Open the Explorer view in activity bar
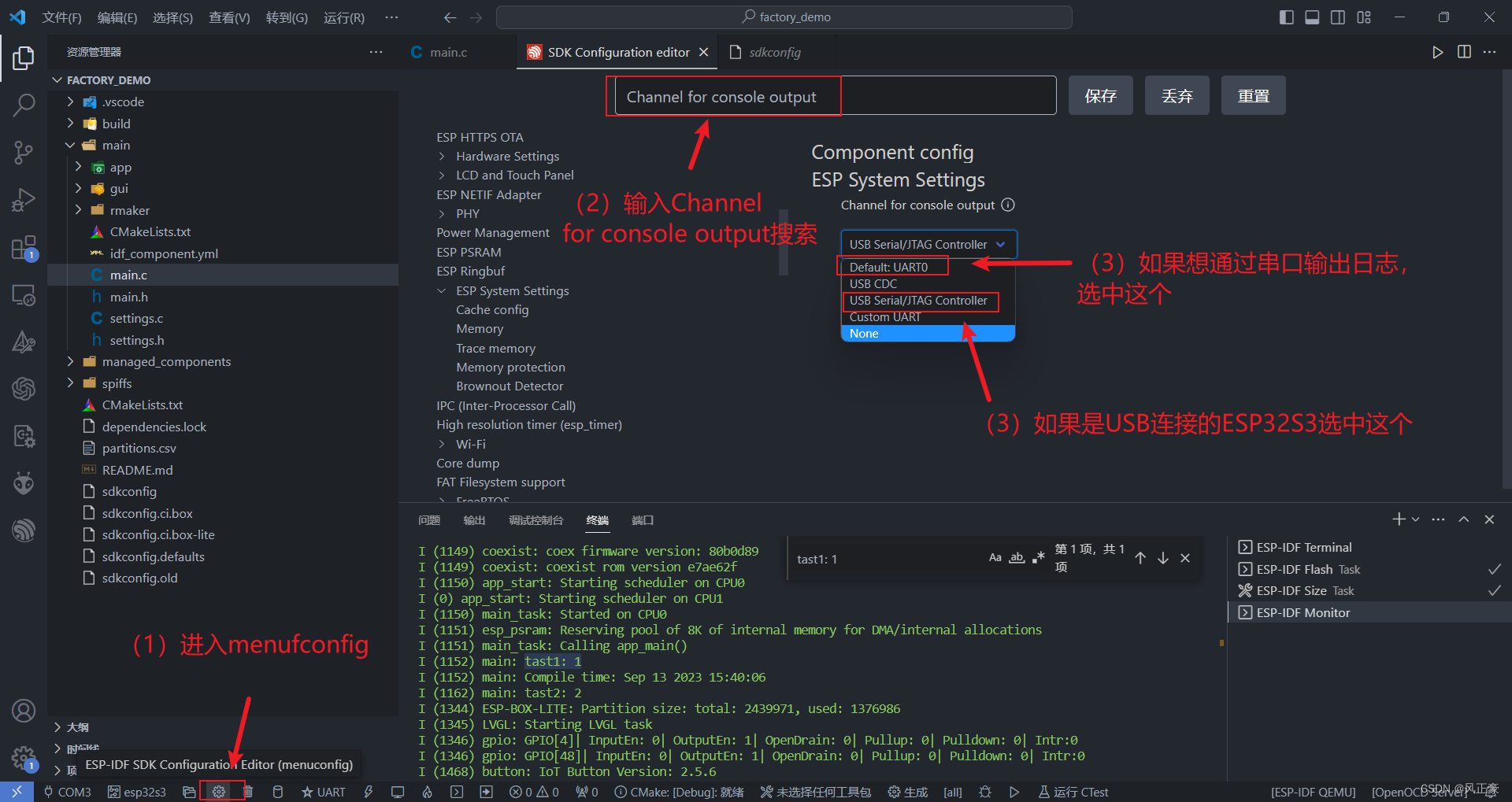 point(24,58)
